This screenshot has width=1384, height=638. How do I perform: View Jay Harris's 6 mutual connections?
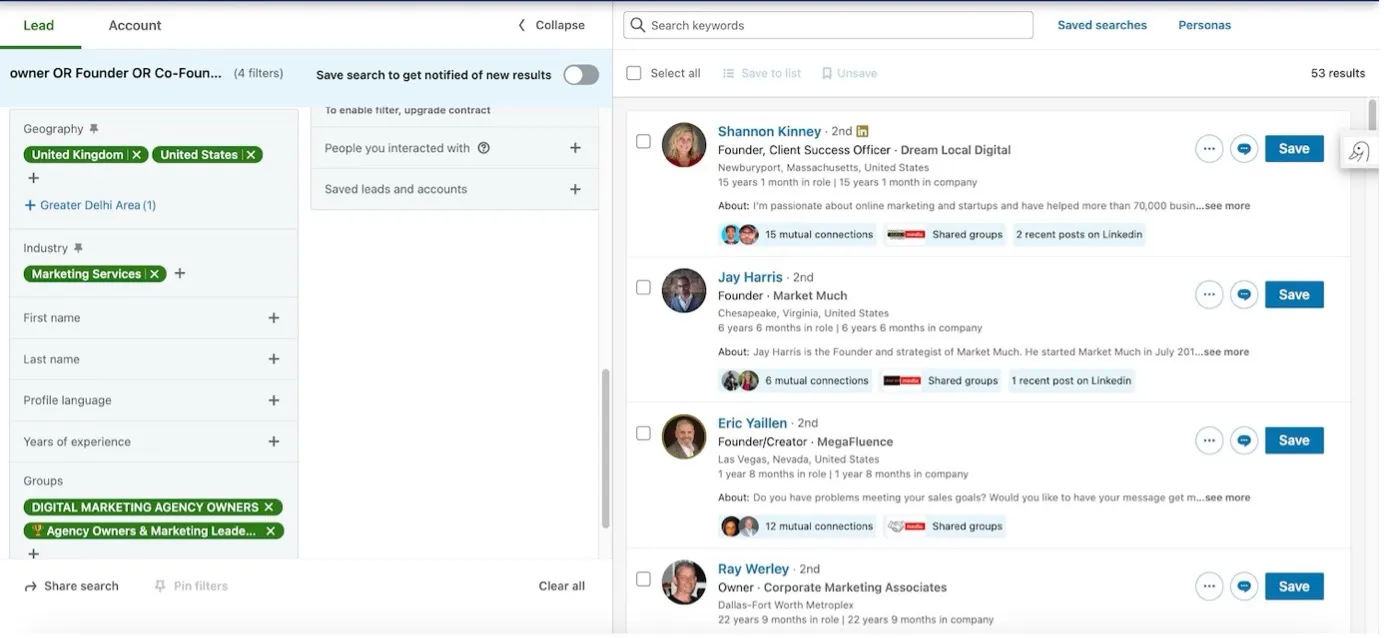click(795, 381)
